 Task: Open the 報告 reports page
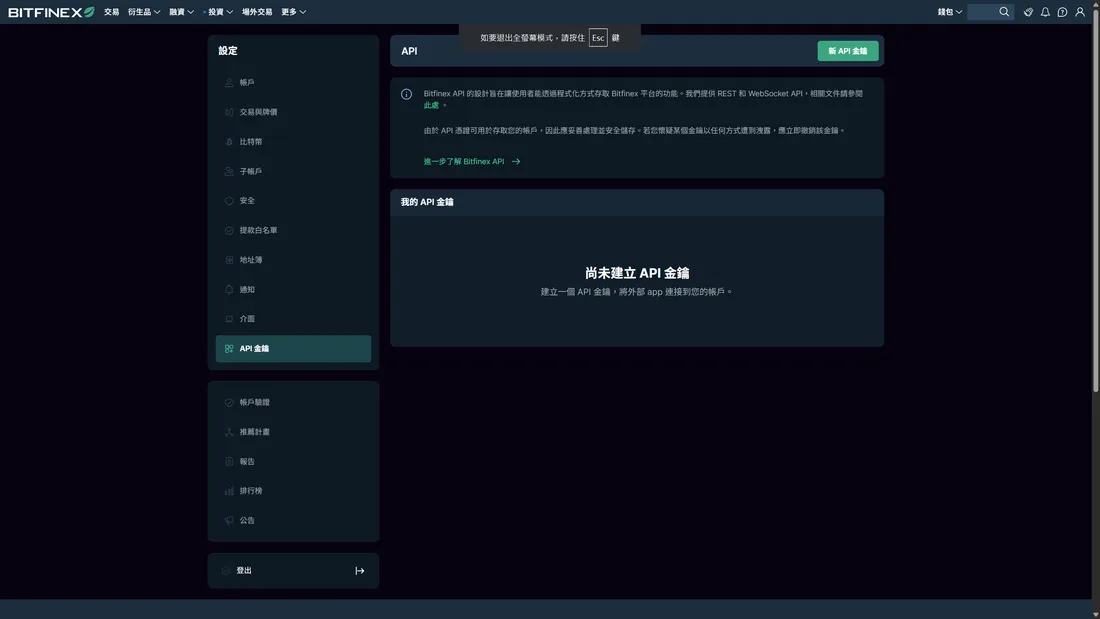coord(293,461)
